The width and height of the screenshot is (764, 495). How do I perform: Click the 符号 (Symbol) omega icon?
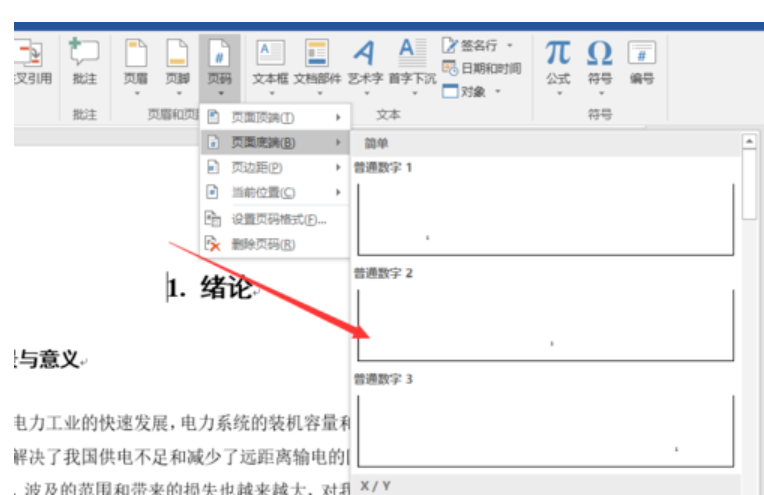(600, 60)
